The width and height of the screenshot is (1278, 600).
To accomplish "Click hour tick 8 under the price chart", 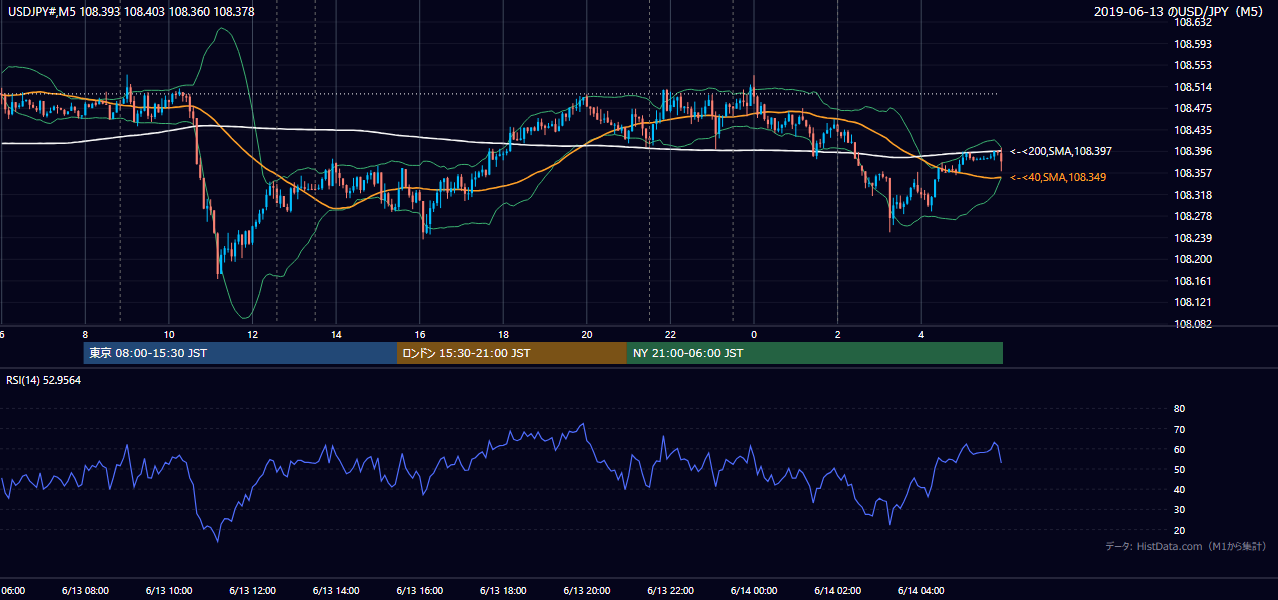I will [x=85, y=334].
